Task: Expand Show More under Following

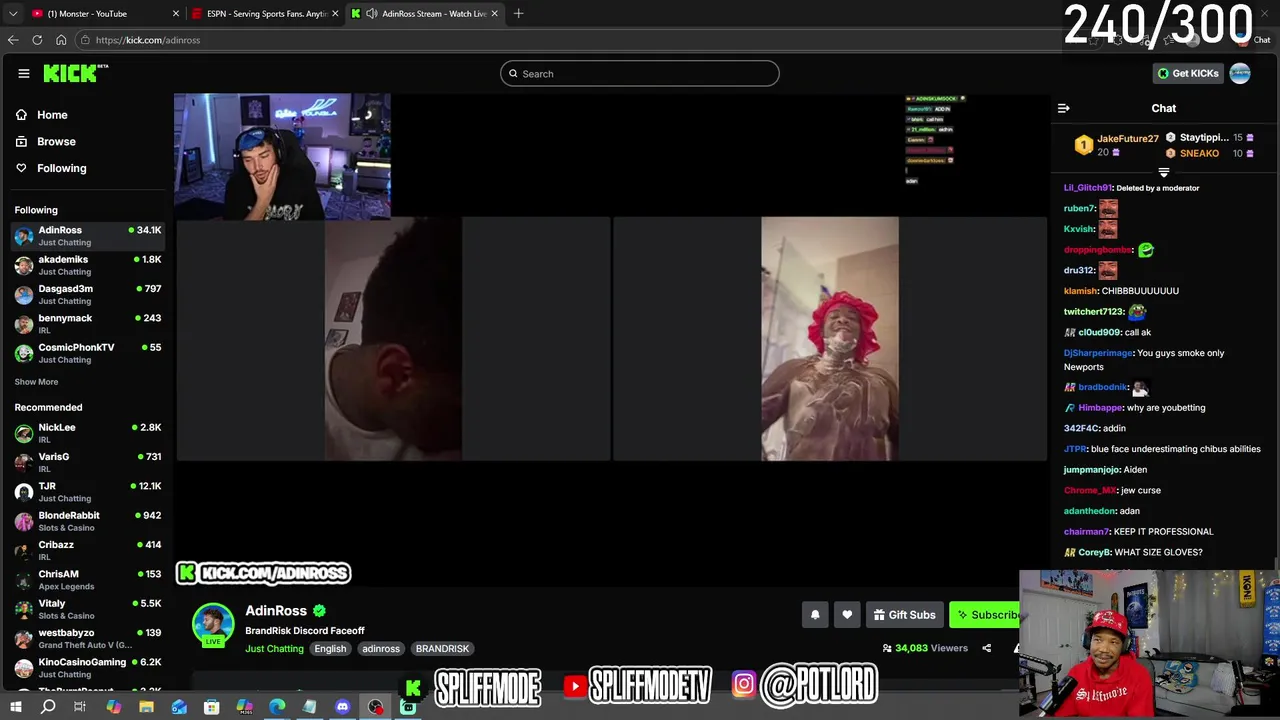Action: coord(36,382)
